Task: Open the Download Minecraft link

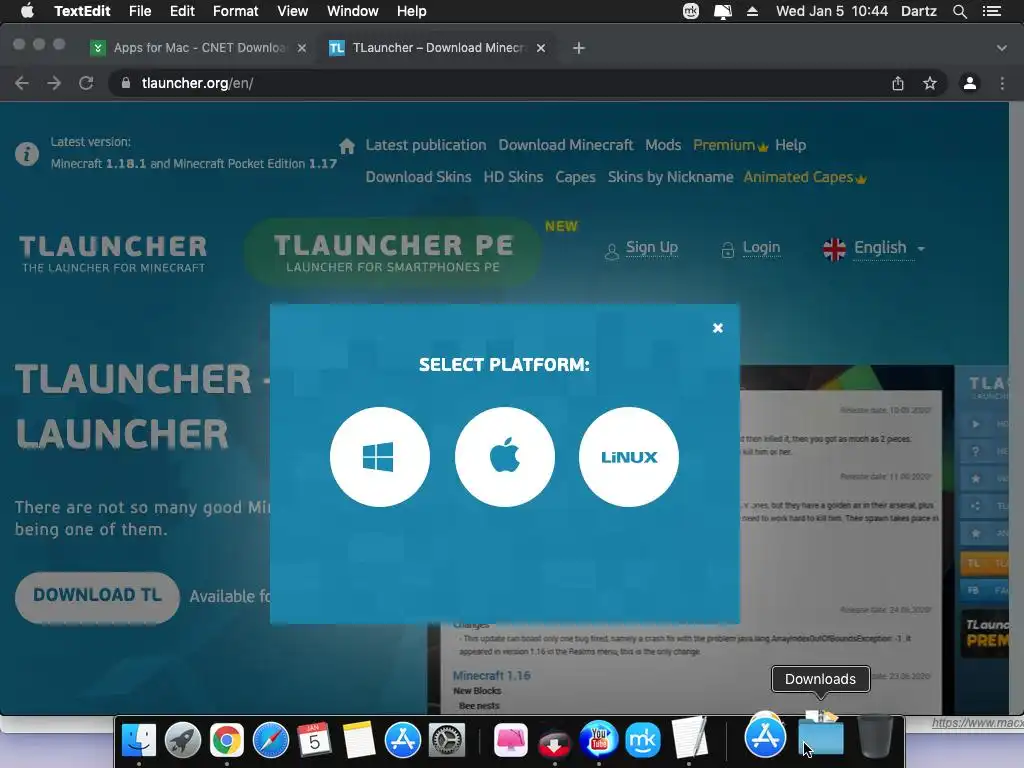Action: 566,145
